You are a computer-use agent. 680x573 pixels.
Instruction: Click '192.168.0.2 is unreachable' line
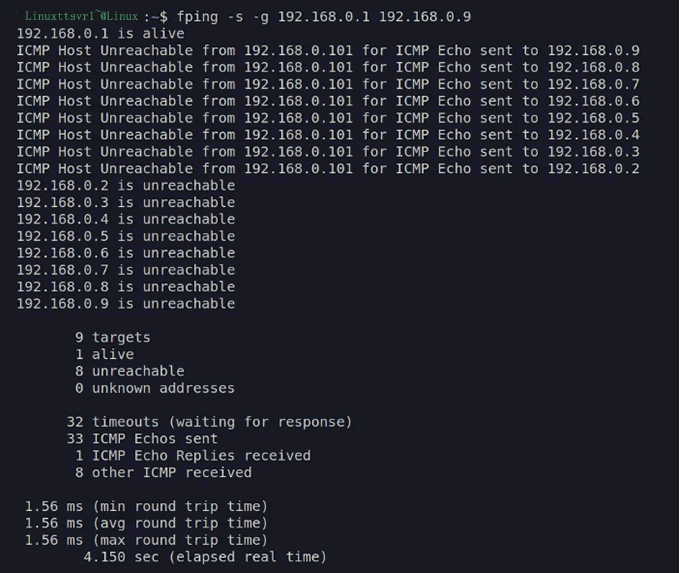(x=126, y=186)
